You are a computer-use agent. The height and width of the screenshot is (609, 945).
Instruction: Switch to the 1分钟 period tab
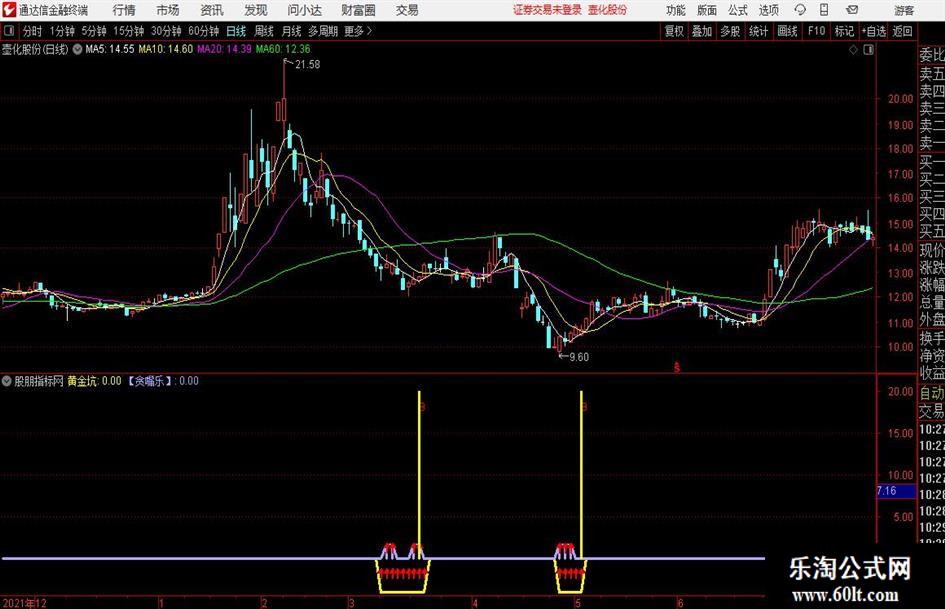[62, 31]
